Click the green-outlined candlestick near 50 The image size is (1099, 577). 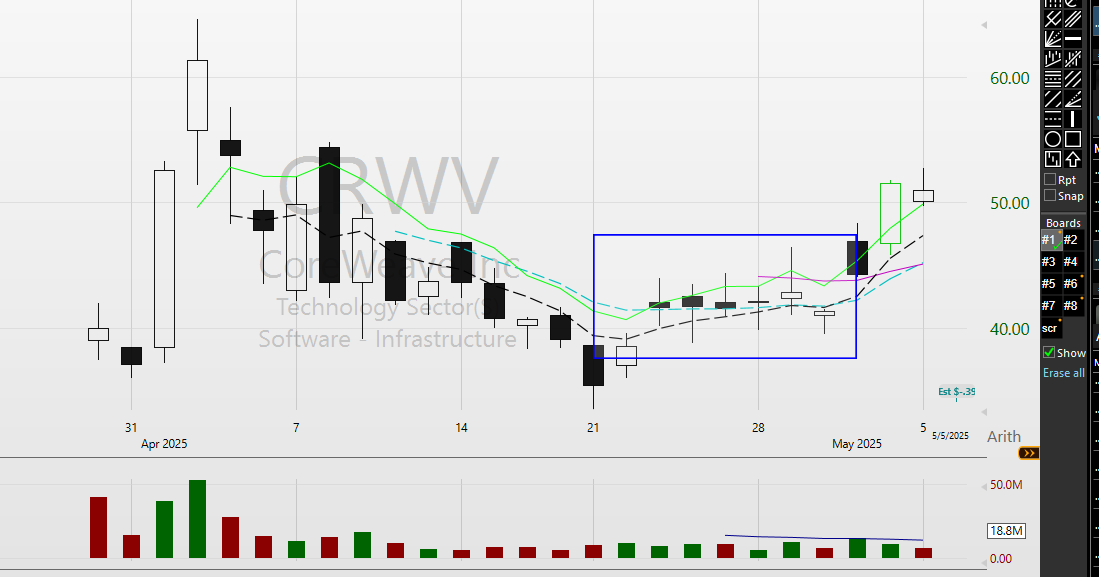pos(890,214)
